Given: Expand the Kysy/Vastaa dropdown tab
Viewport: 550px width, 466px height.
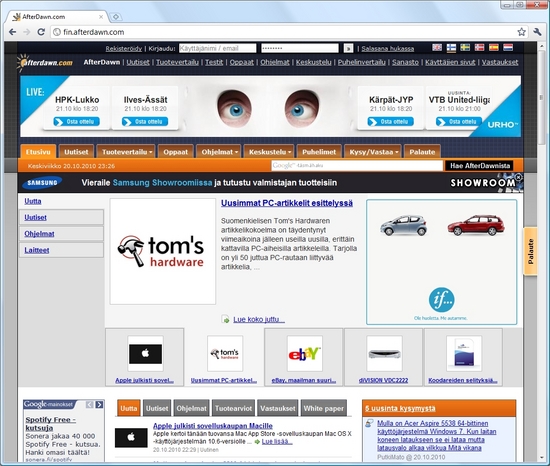Looking at the screenshot, I should [373, 152].
